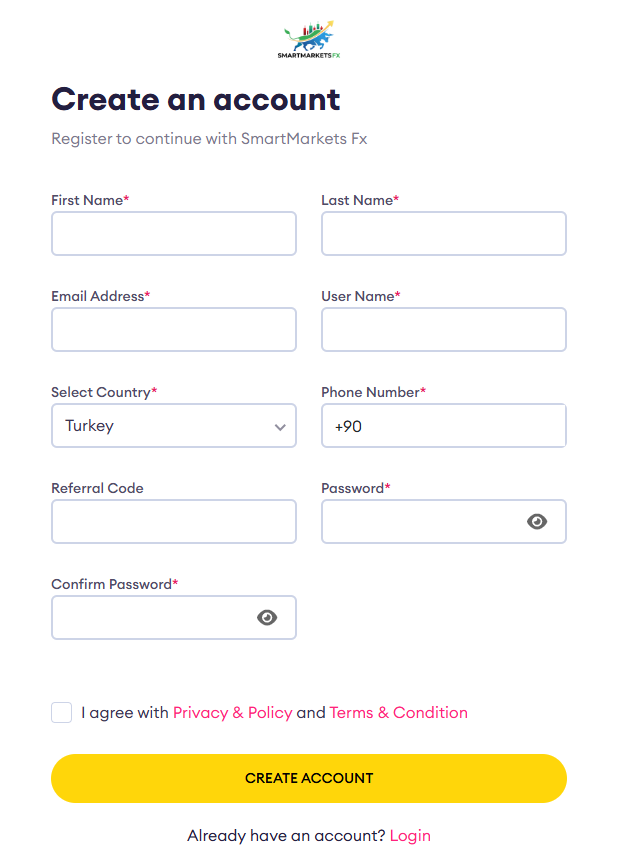Select the Email Address input
The height and width of the screenshot is (867, 627).
tap(173, 330)
